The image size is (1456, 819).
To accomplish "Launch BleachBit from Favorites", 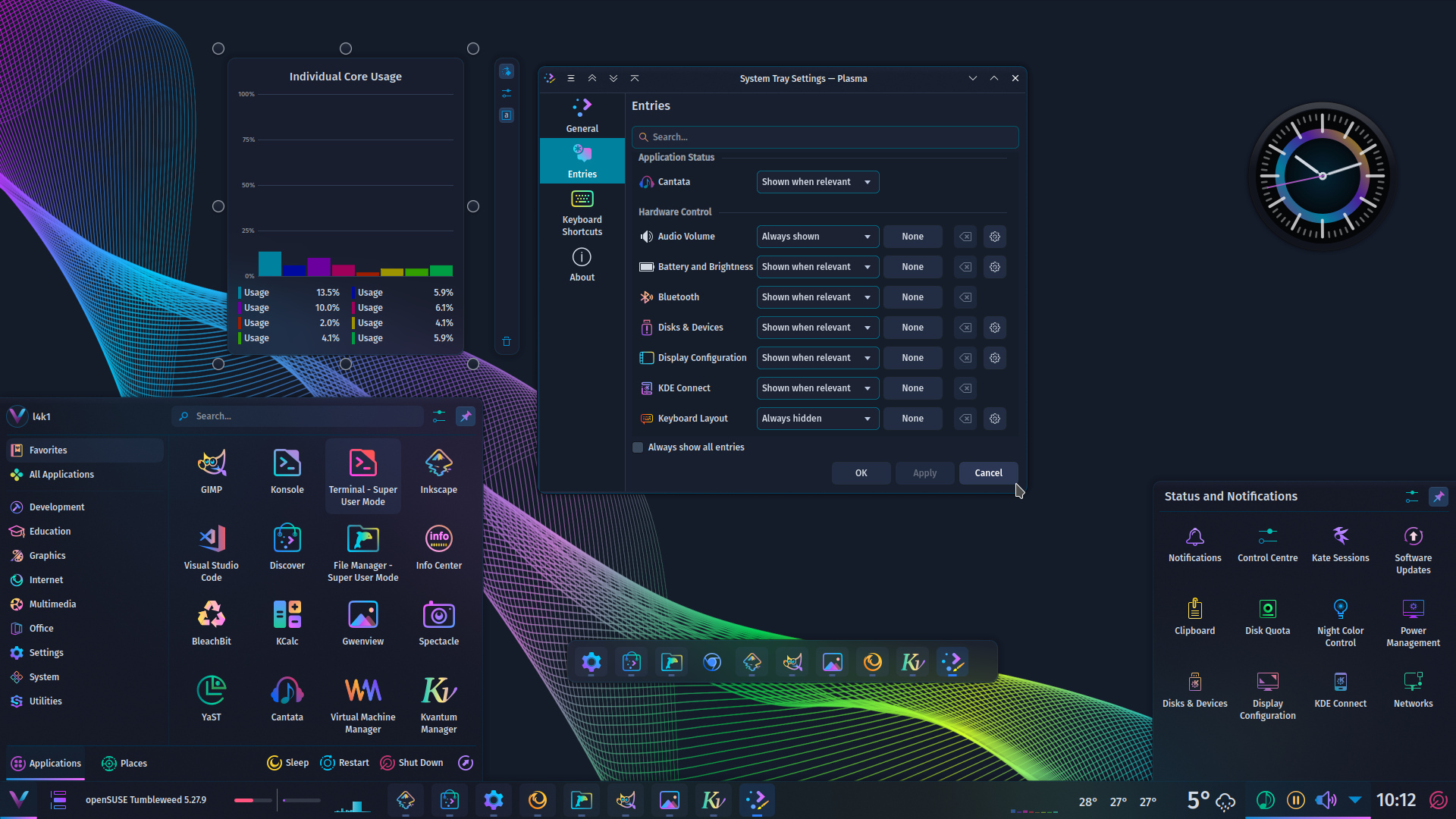I will [x=212, y=623].
